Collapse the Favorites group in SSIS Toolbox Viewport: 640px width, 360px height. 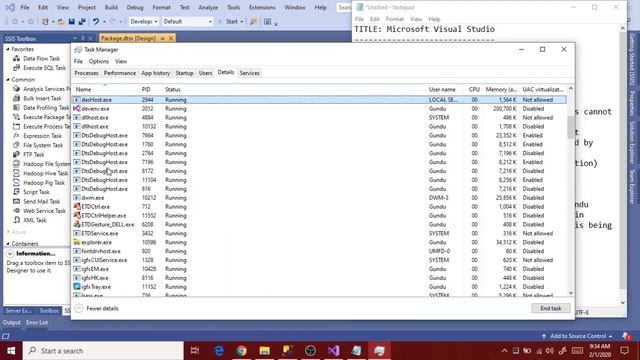[x=8, y=49]
